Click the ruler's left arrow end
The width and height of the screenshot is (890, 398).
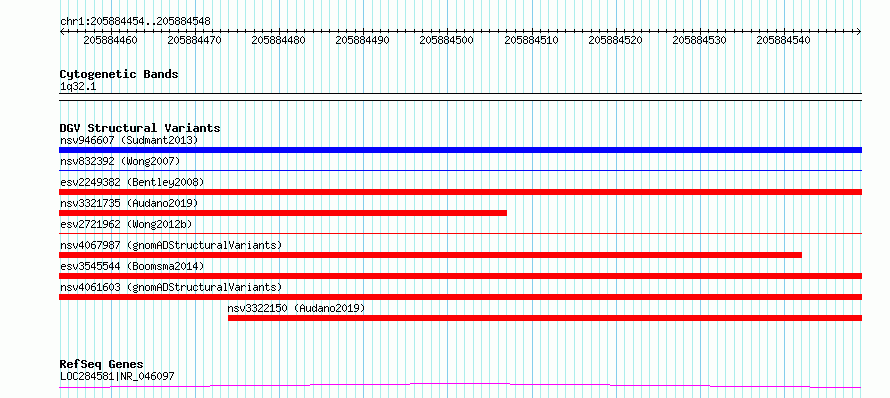pos(62,32)
